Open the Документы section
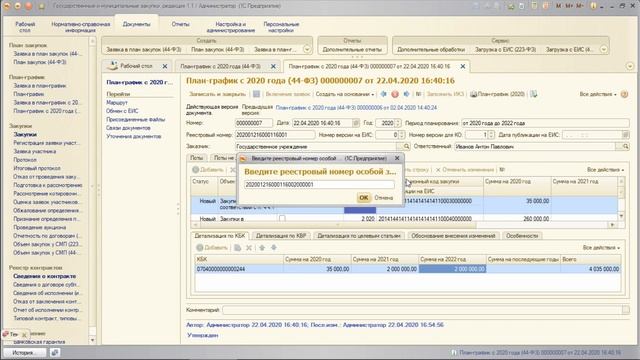 136,24
